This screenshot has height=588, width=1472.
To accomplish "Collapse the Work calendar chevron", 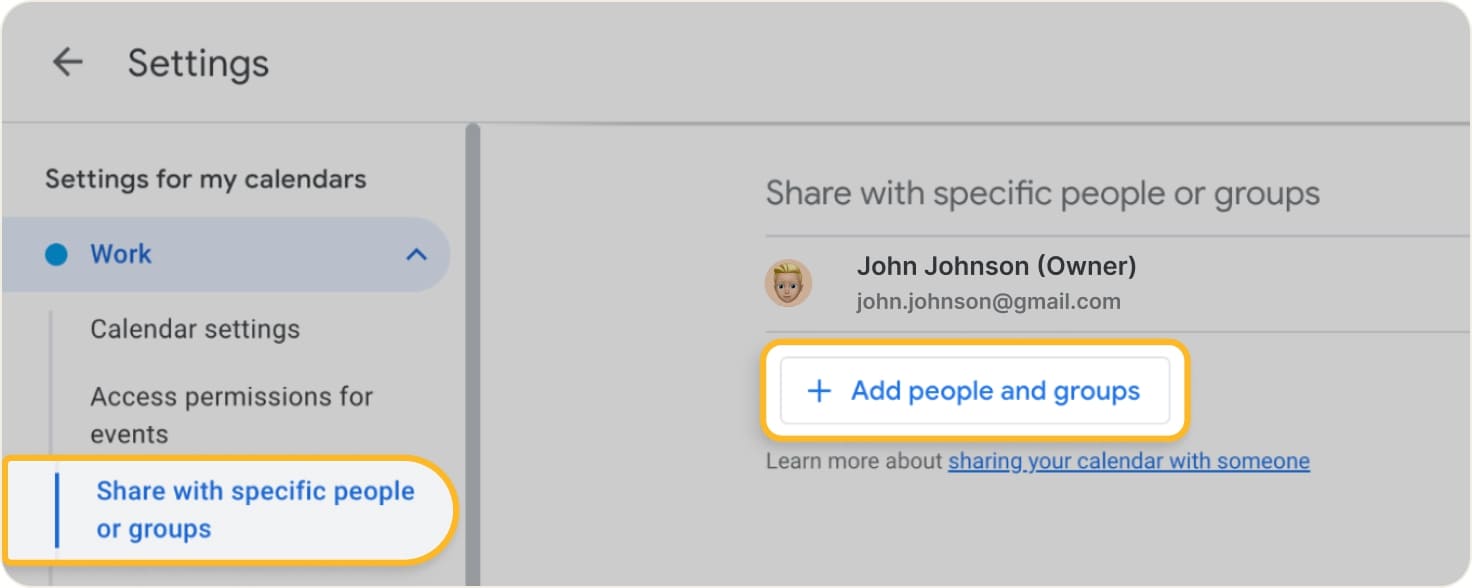I will coord(416,255).
